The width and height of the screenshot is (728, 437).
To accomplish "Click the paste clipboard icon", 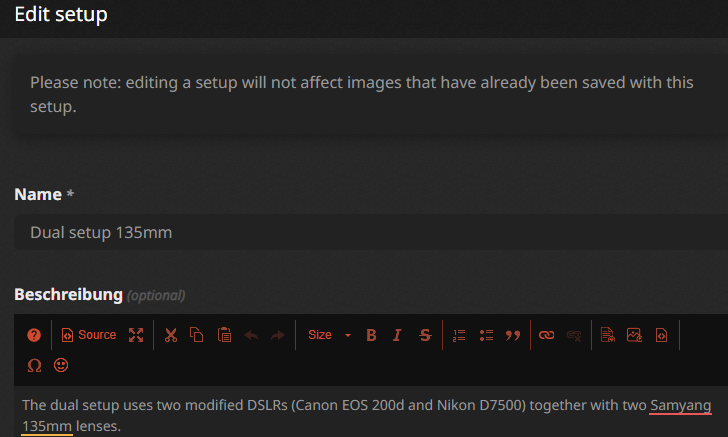I will (x=225, y=335).
